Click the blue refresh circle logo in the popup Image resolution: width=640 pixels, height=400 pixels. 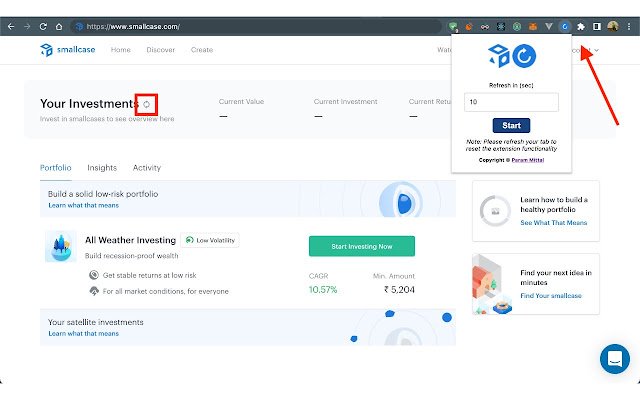click(524, 56)
